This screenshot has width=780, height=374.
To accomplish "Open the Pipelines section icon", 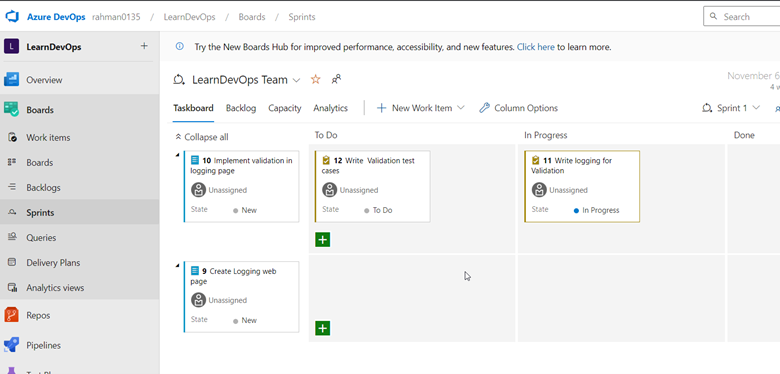I will [11, 345].
